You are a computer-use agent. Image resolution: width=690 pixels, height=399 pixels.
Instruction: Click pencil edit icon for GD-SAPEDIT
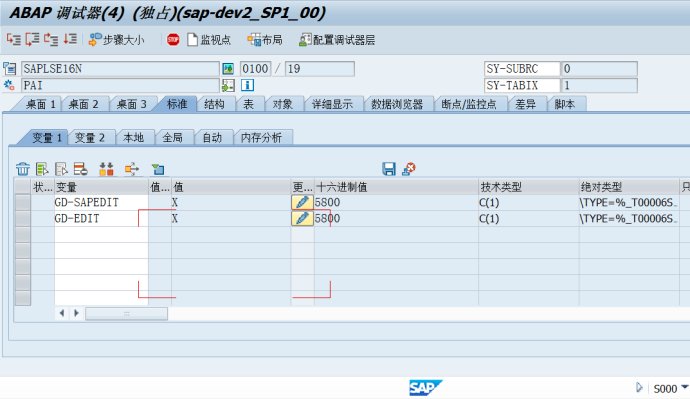click(x=302, y=202)
